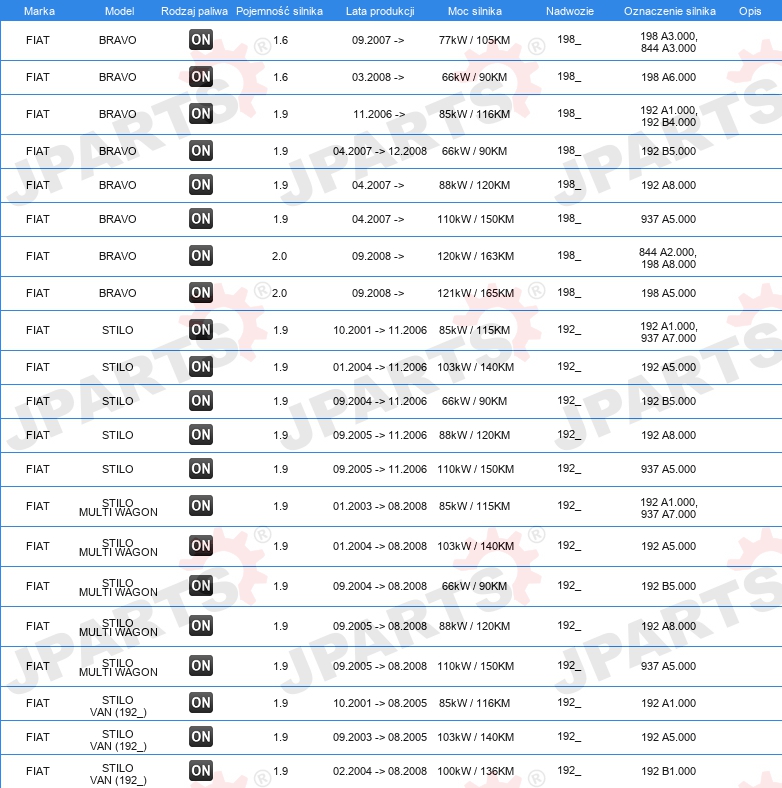Click the ON icon in the Bravo 88kW / 120KM row
782x788 pixels.
201,184
